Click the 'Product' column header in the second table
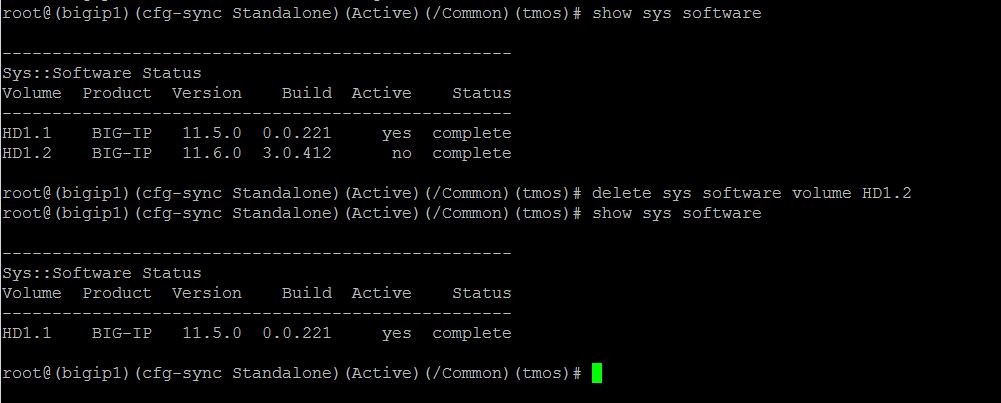Viewport: 1001px width, 403px height. click(116, 293)
